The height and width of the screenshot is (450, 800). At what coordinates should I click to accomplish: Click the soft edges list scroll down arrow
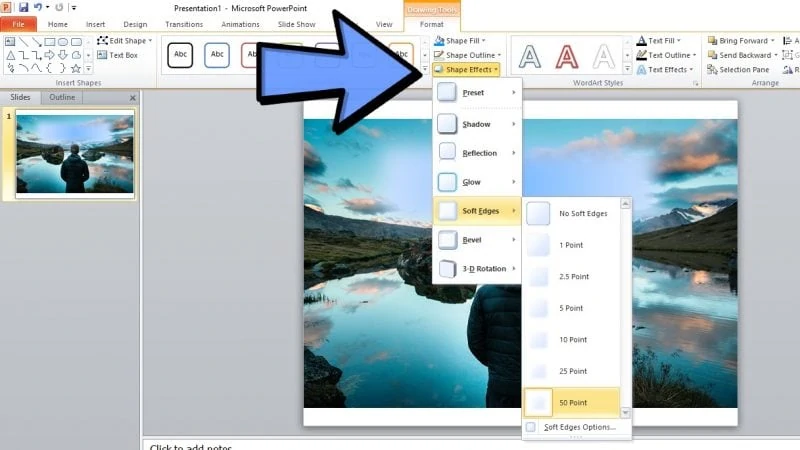point(626,412)
